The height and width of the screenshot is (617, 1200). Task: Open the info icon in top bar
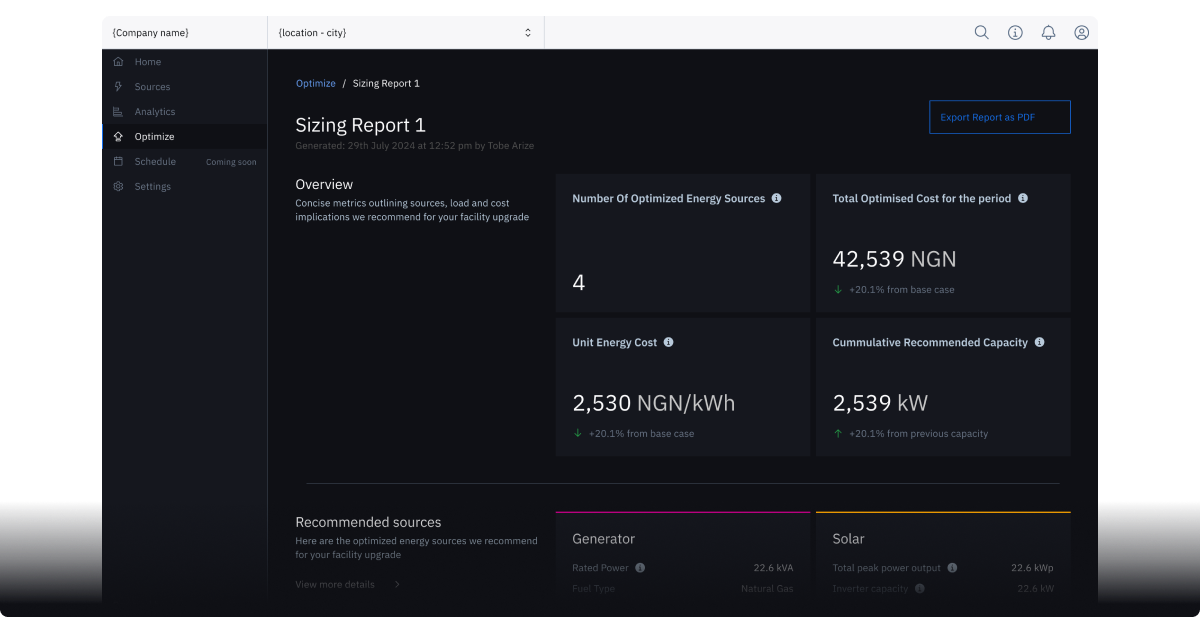pos(1015,32)
